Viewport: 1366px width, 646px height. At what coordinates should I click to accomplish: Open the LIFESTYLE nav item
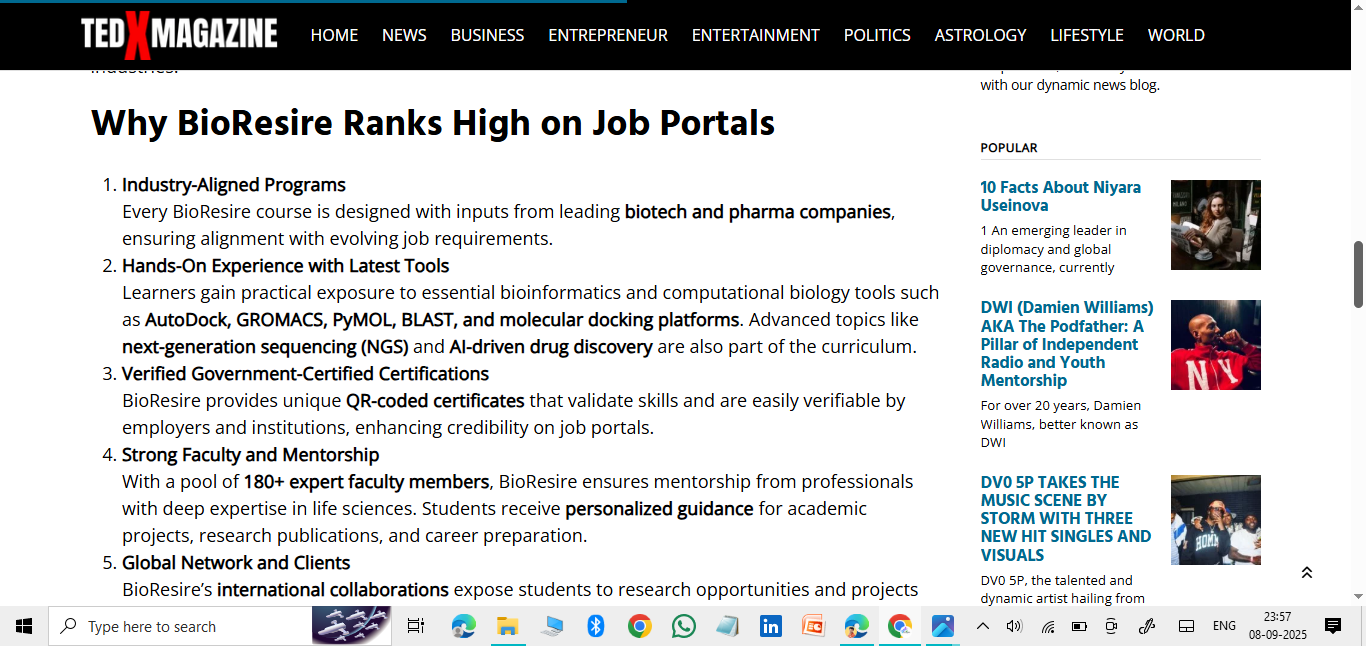pyautogui.click(x=1087, y=35)
